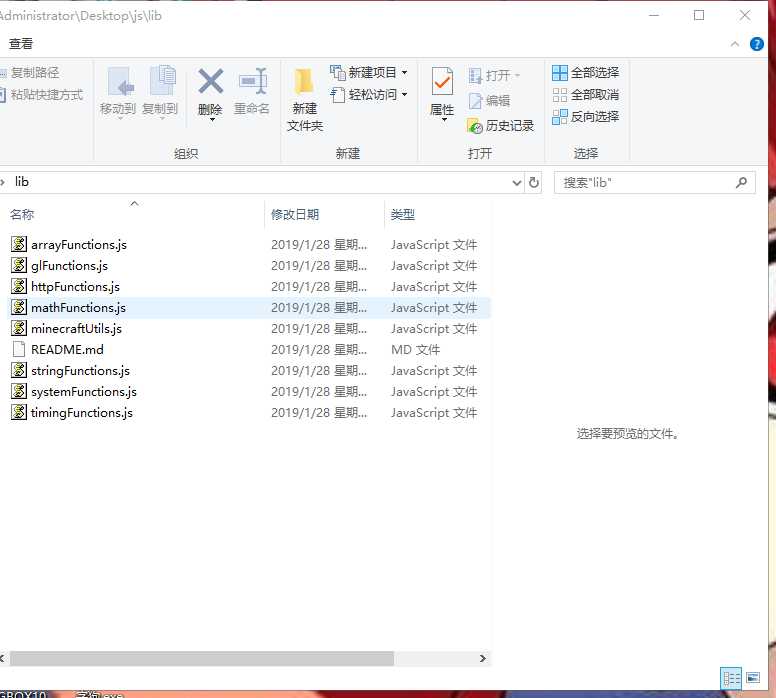Maximize the Explorer window
Image resolution: width=776 pixels, height=698 pixels.
click(x=699, y=15)
